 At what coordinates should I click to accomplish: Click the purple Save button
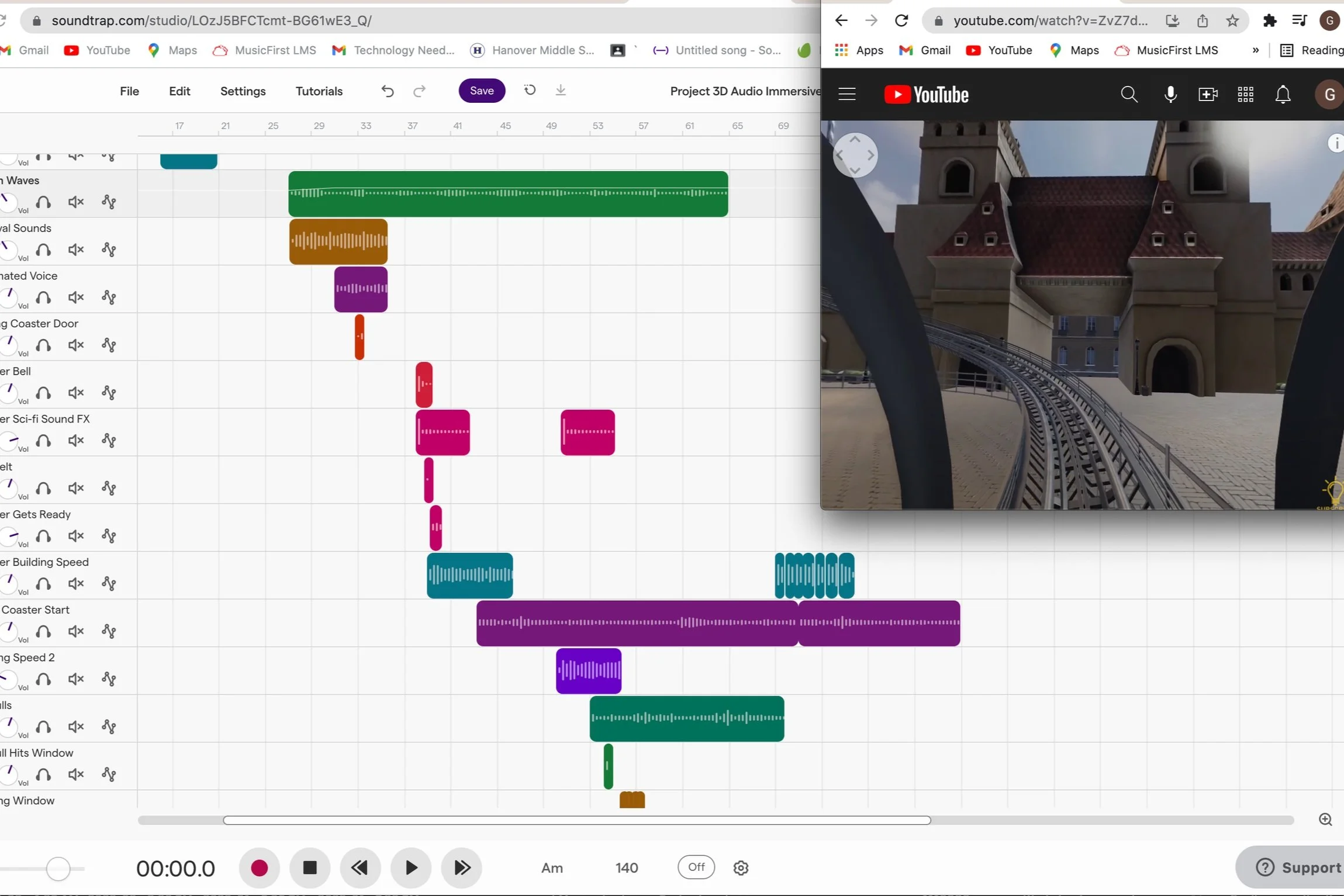pos(481,91)
